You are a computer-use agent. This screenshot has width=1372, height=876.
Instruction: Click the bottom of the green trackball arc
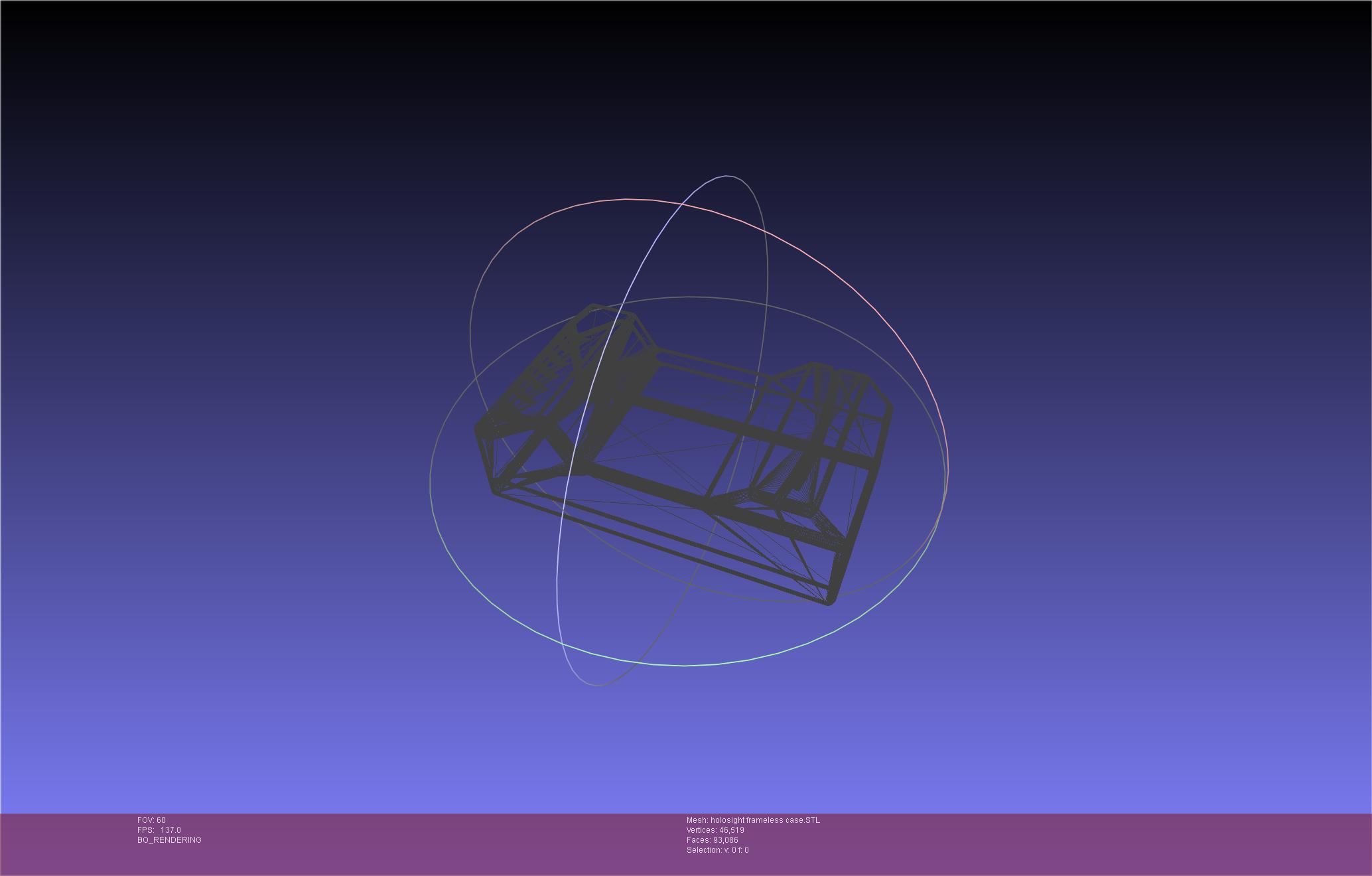[x=683, y=665]
